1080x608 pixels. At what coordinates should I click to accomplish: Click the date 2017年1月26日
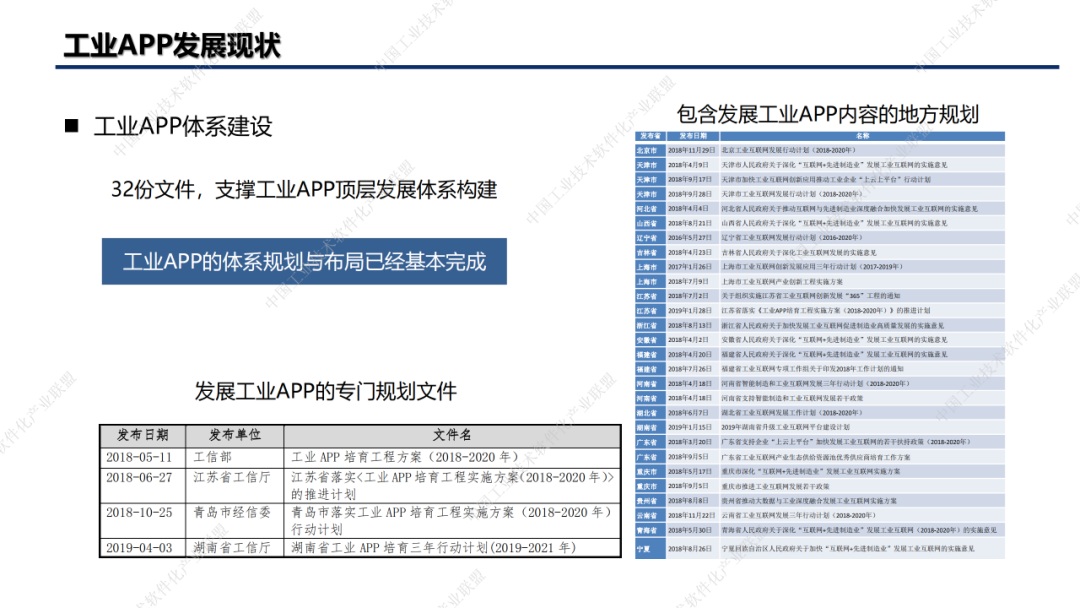[689, 267]
